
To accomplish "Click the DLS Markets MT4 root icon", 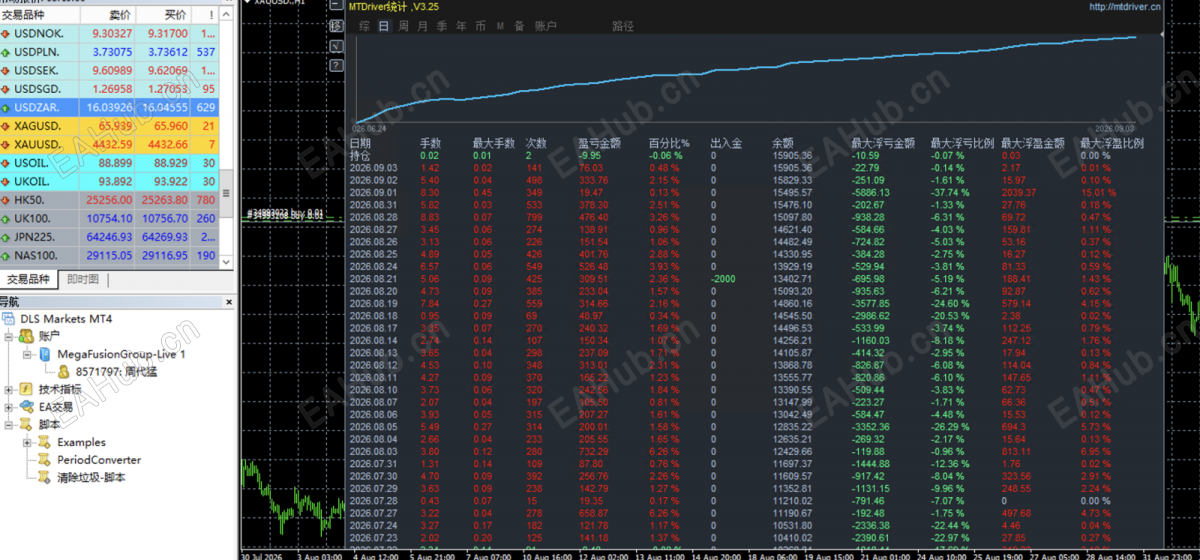I will click(x=8, y=319).
